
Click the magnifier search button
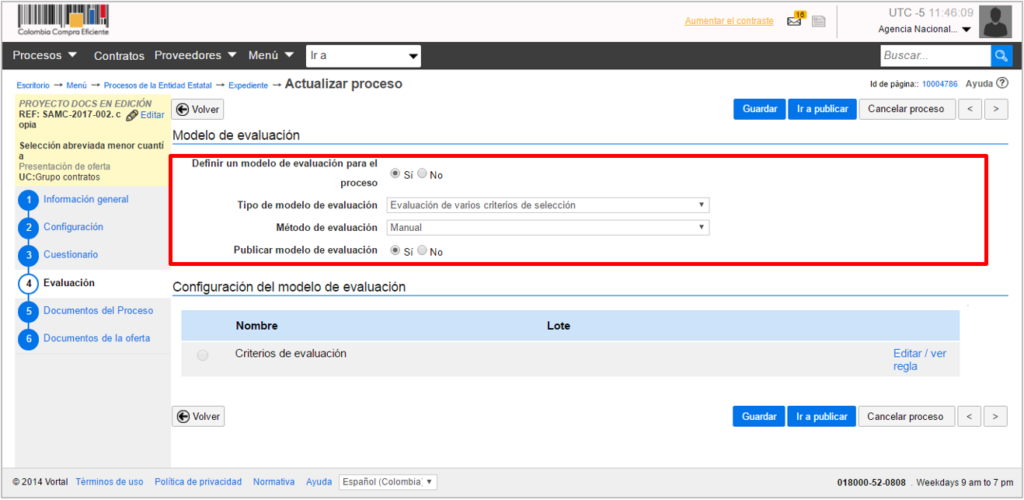(x=1001, y=56)
